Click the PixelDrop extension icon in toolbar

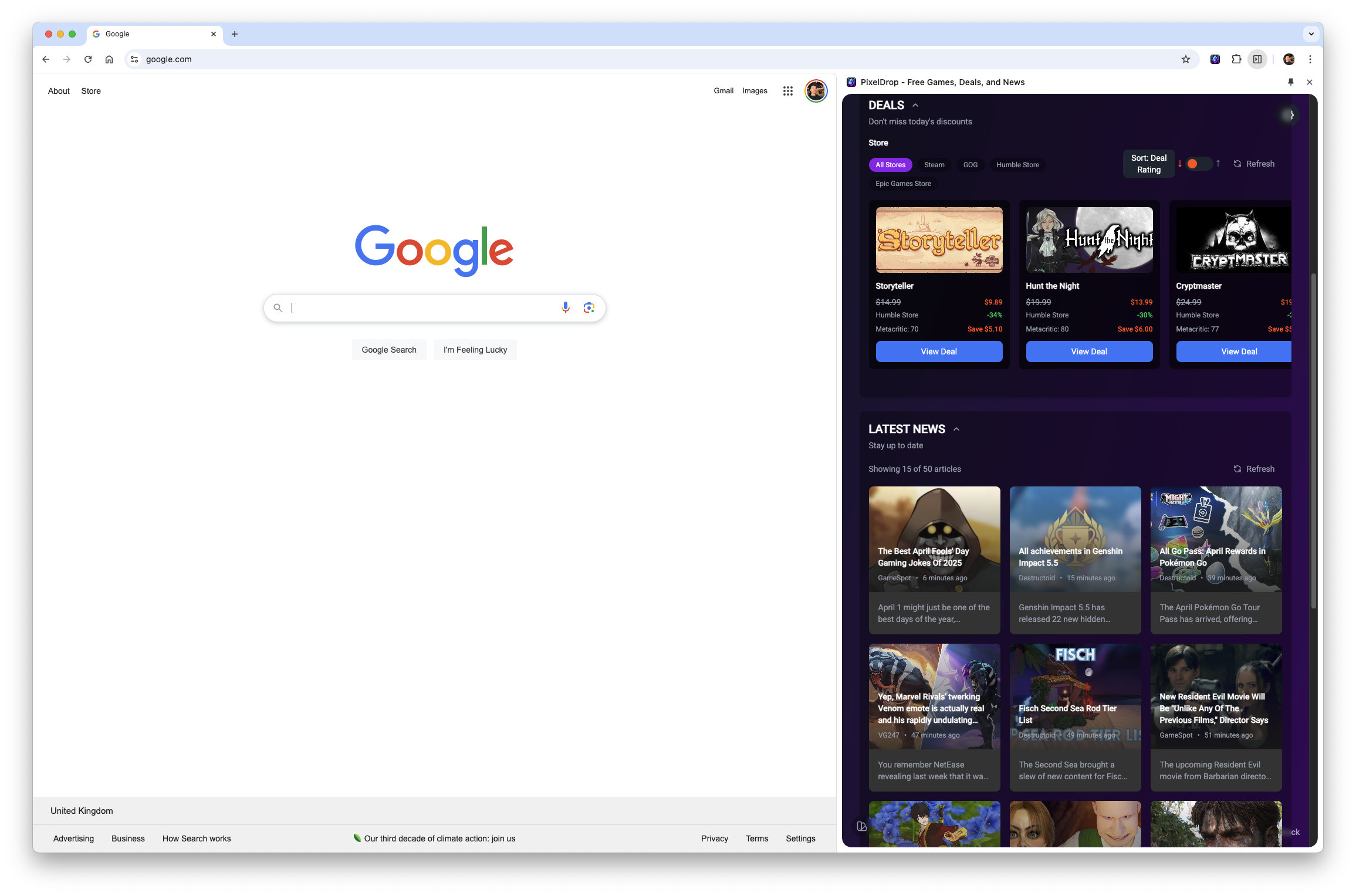[x=1215, y=59]
